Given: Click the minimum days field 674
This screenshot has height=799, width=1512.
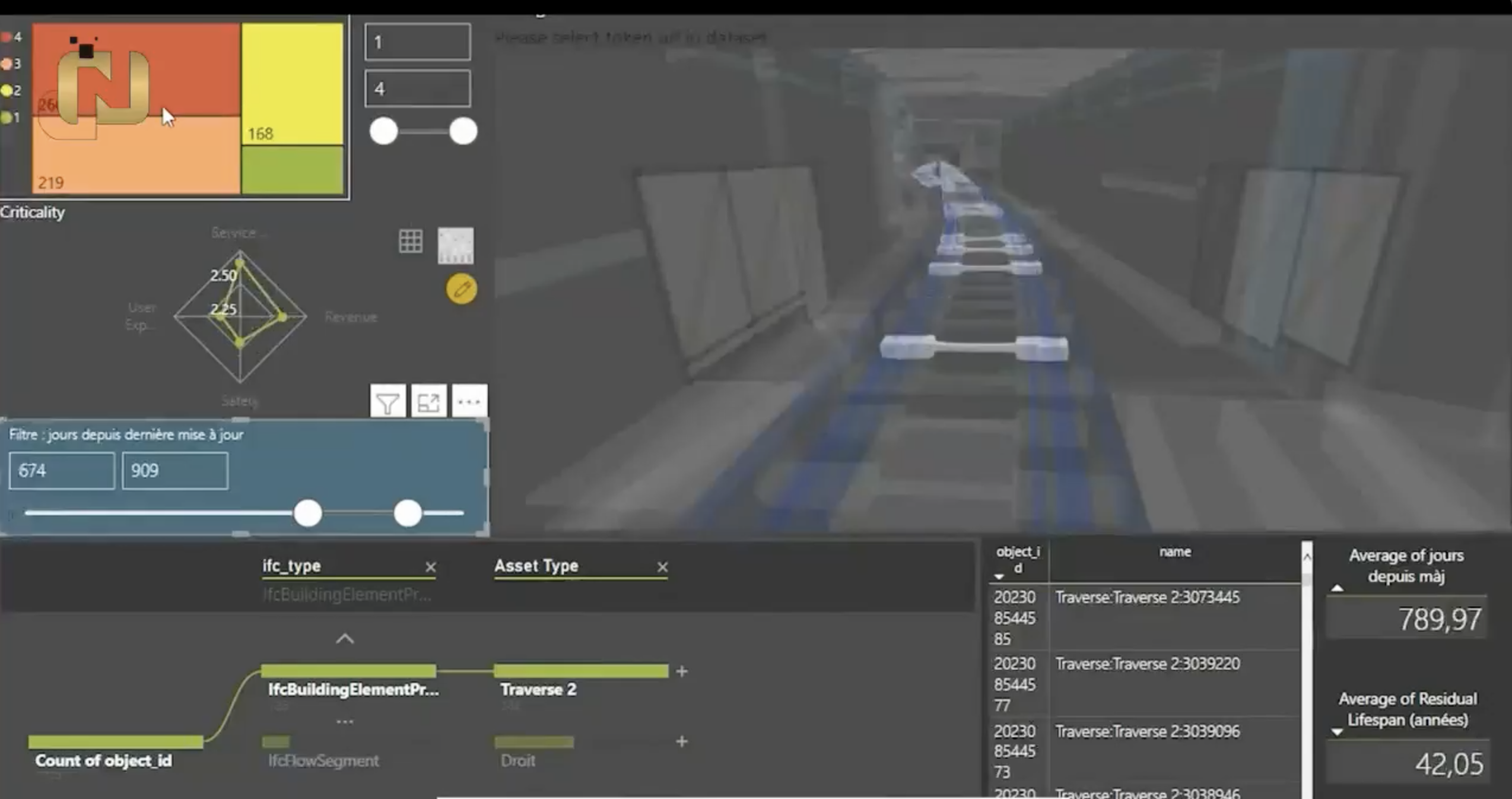Looking at the screenshot, I should 62,471.
